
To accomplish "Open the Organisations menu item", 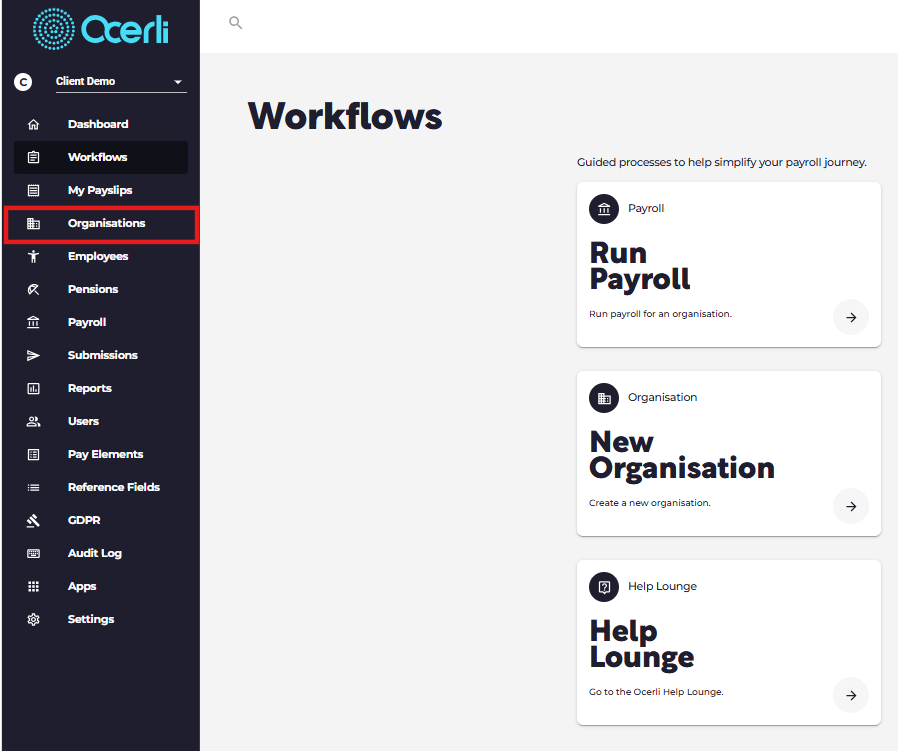I will [x=101, y=223].
